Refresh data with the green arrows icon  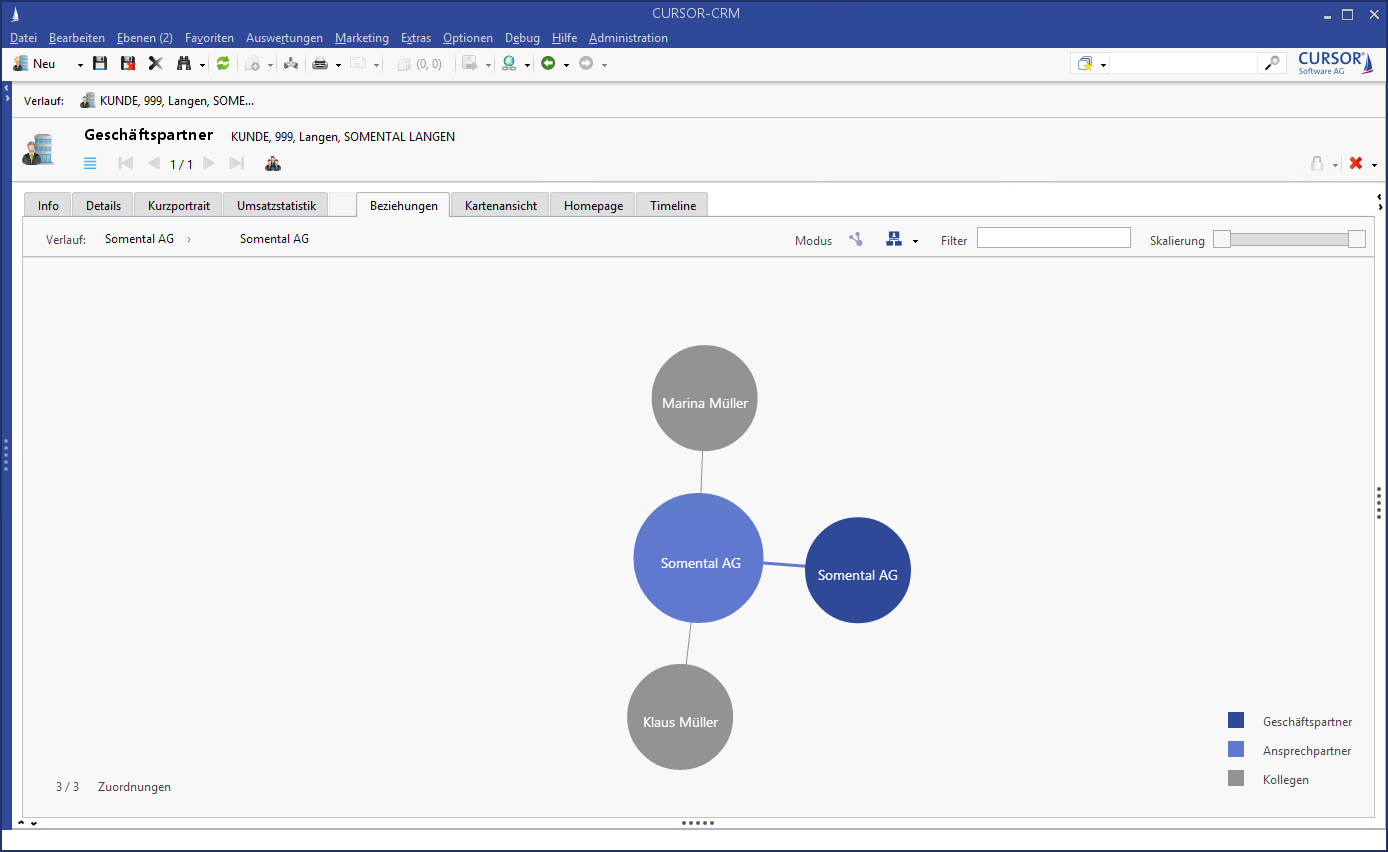223,63
